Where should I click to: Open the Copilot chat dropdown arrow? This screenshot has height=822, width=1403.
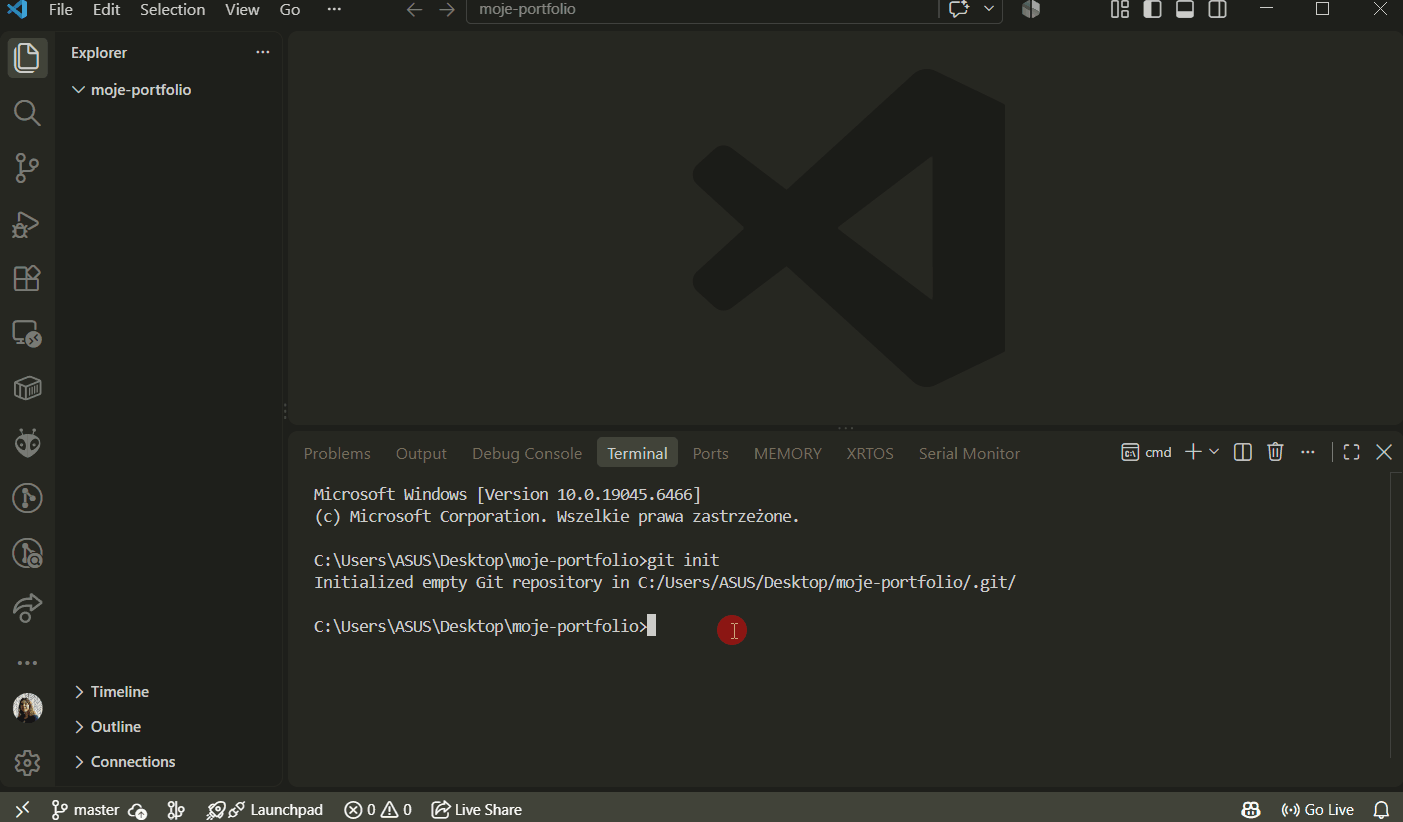989,10
